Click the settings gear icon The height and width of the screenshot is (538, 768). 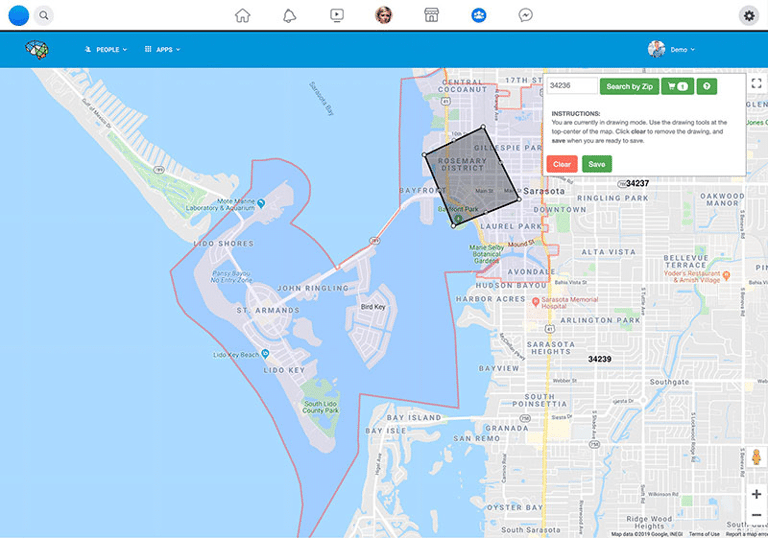(x=748, y=15)
